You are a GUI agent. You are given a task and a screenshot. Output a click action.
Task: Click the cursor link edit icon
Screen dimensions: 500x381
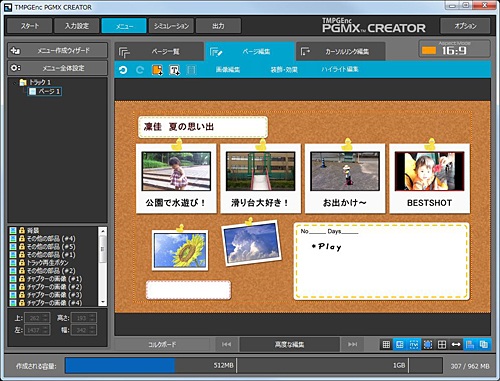[305, 52]
